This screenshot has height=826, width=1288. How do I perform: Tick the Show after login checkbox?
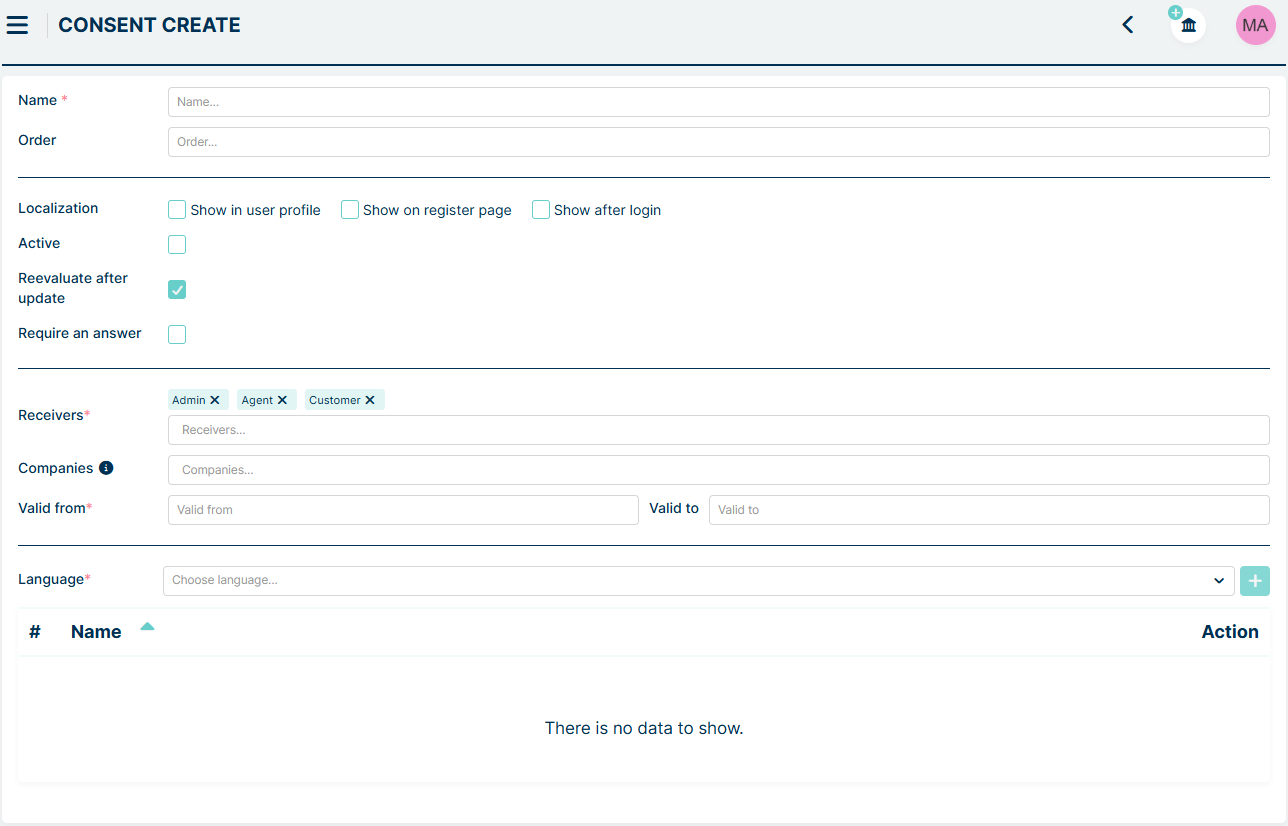click(541, 210)
